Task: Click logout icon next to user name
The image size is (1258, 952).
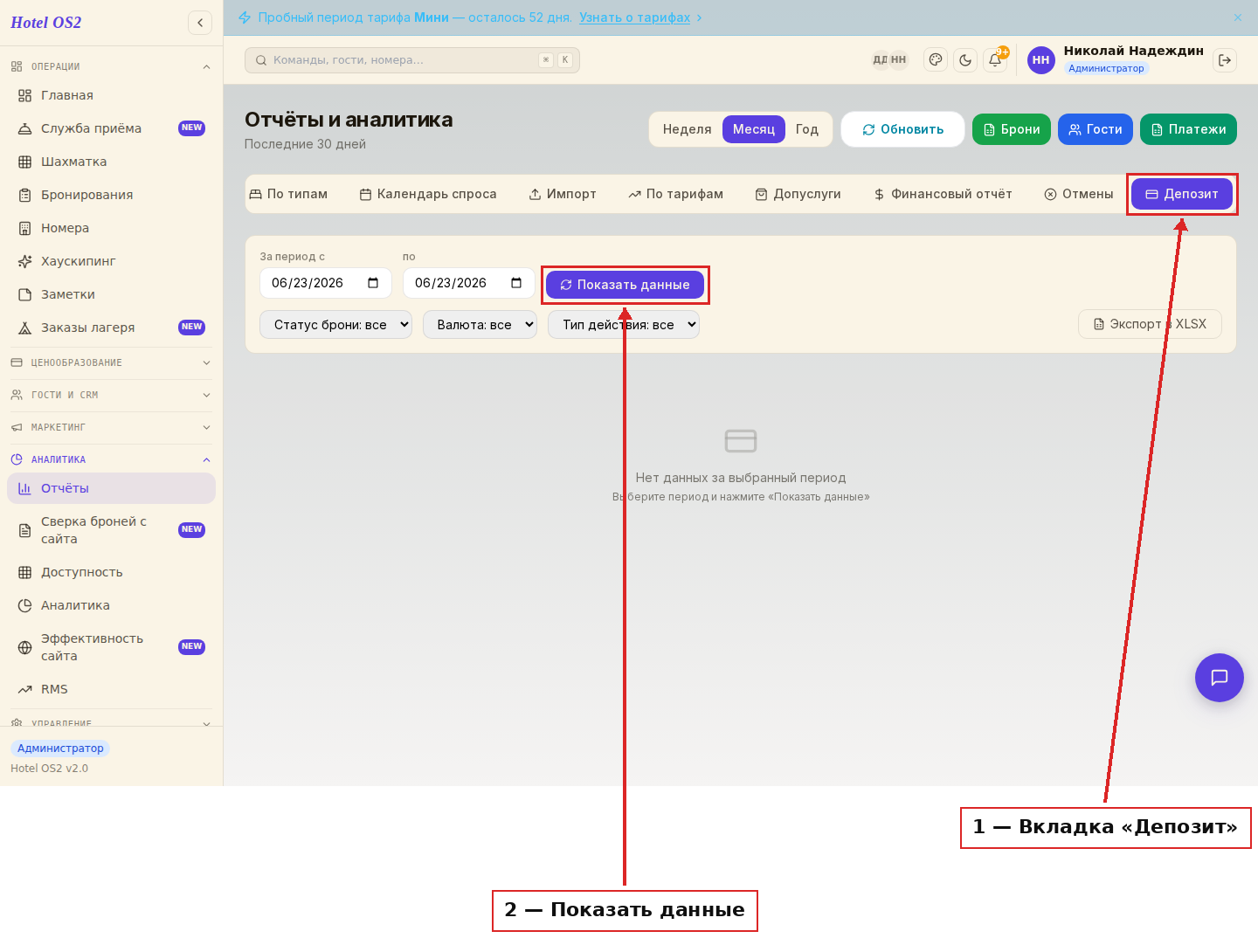Action: [1225, 60]
